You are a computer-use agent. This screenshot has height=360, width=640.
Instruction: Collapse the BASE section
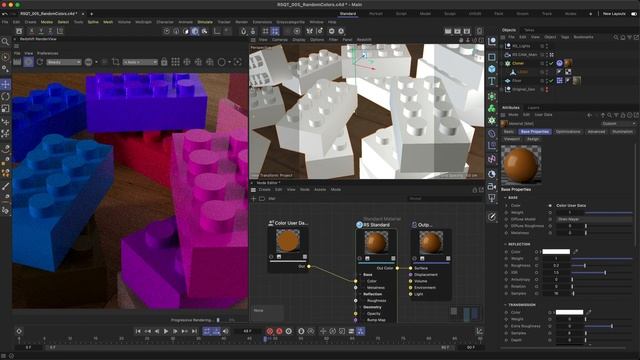point(505,198)
